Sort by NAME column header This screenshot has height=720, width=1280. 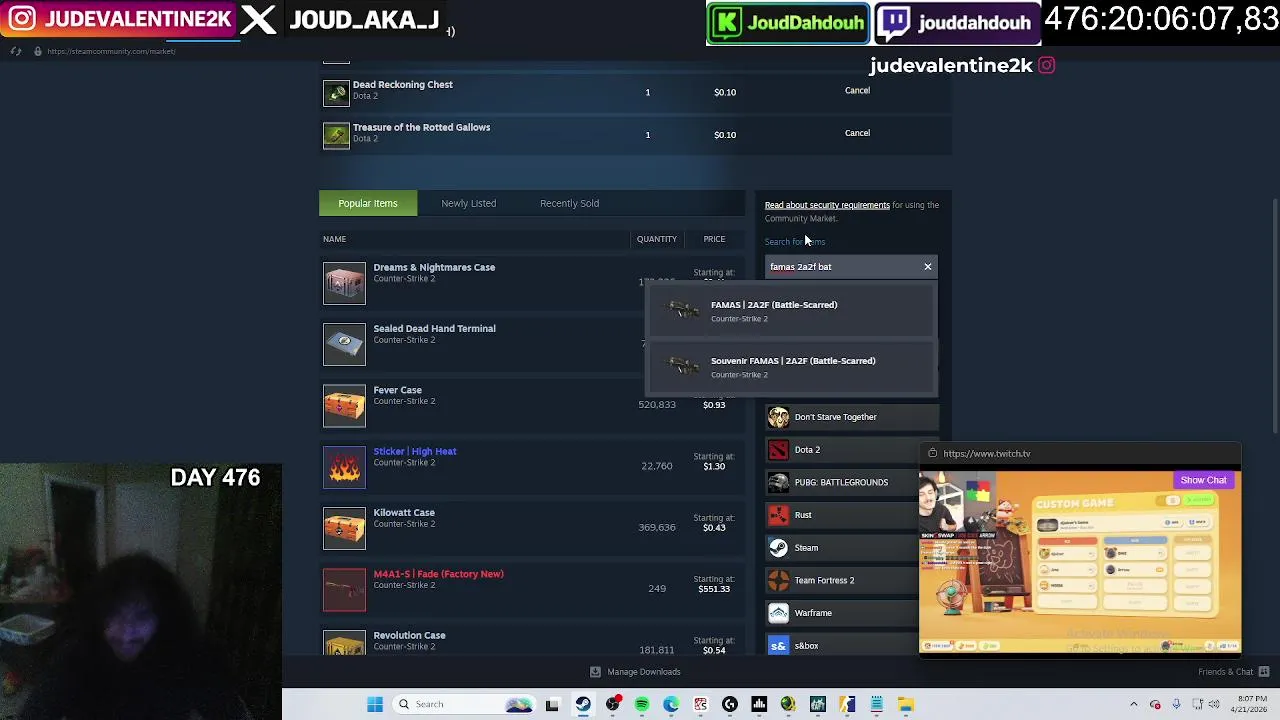334,239
